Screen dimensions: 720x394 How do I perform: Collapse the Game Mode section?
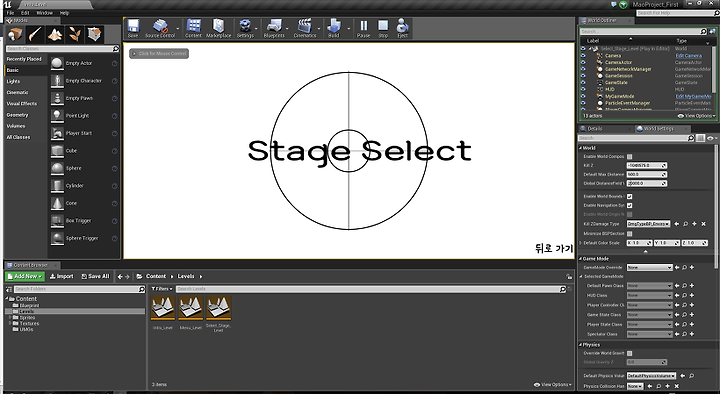point(581,259)
